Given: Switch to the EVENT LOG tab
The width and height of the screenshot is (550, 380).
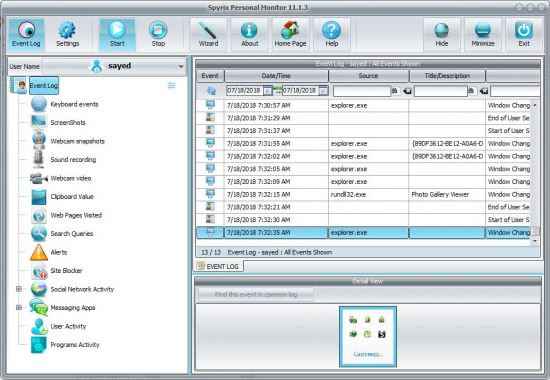Looking at the screenshot, I should point(219,266).
